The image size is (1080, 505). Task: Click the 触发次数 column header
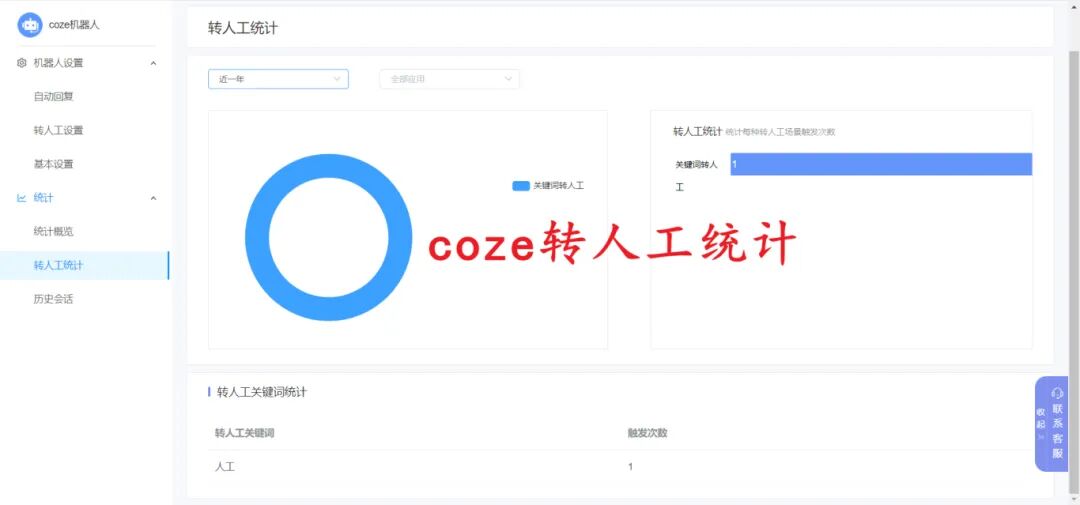pos(647,433)
